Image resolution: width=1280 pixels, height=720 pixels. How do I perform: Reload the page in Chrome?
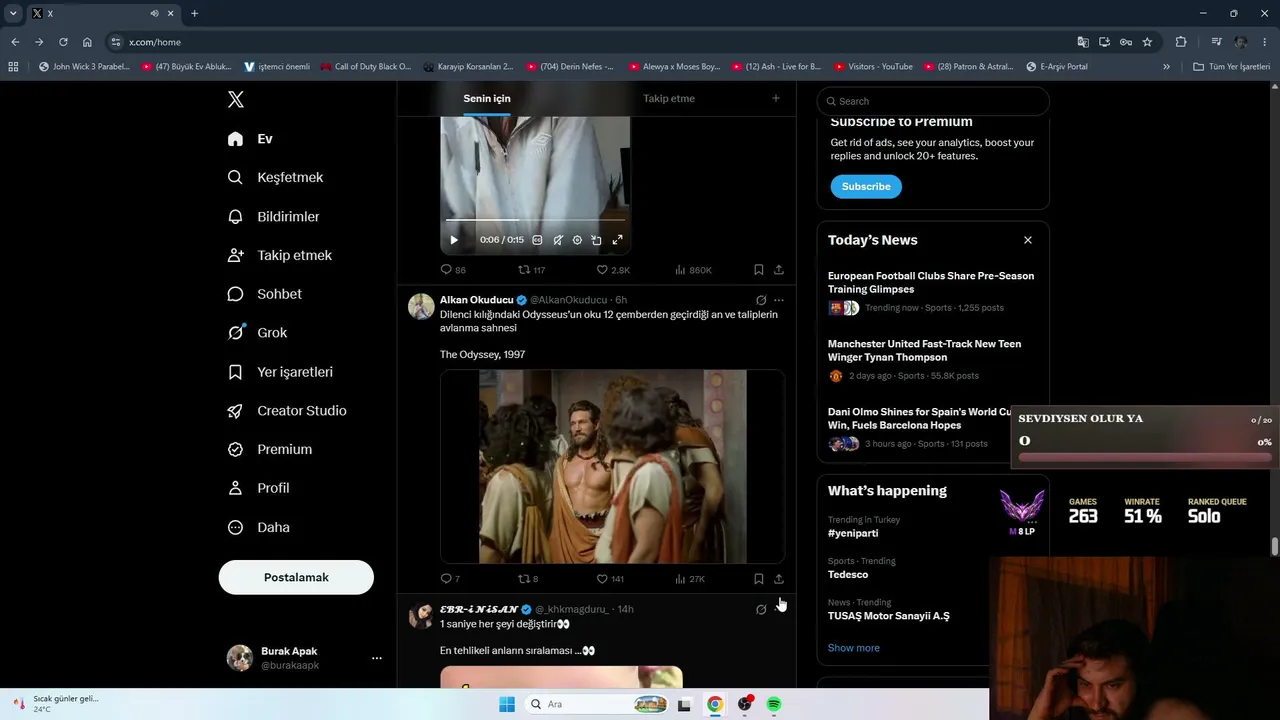(63, 42)
